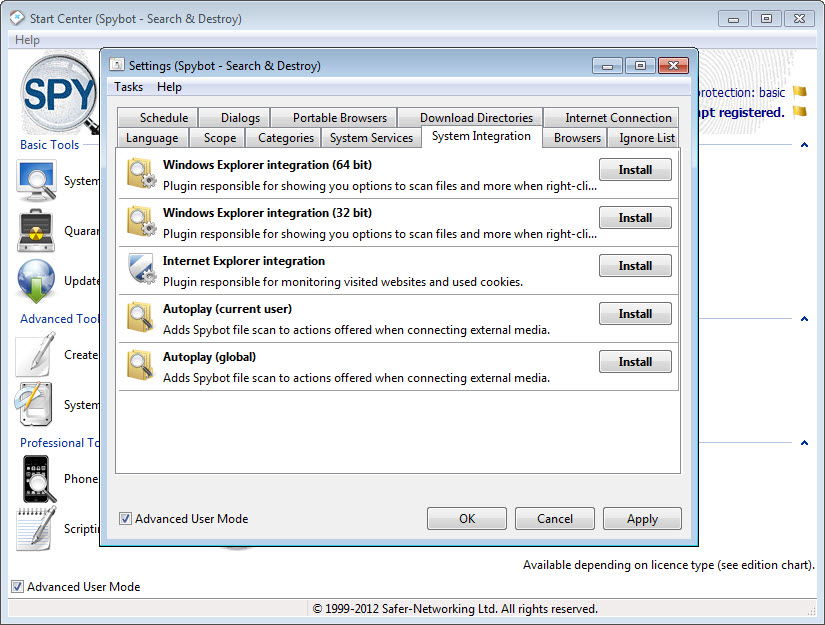Install Internet Explorer integration

tap(635, 266)
